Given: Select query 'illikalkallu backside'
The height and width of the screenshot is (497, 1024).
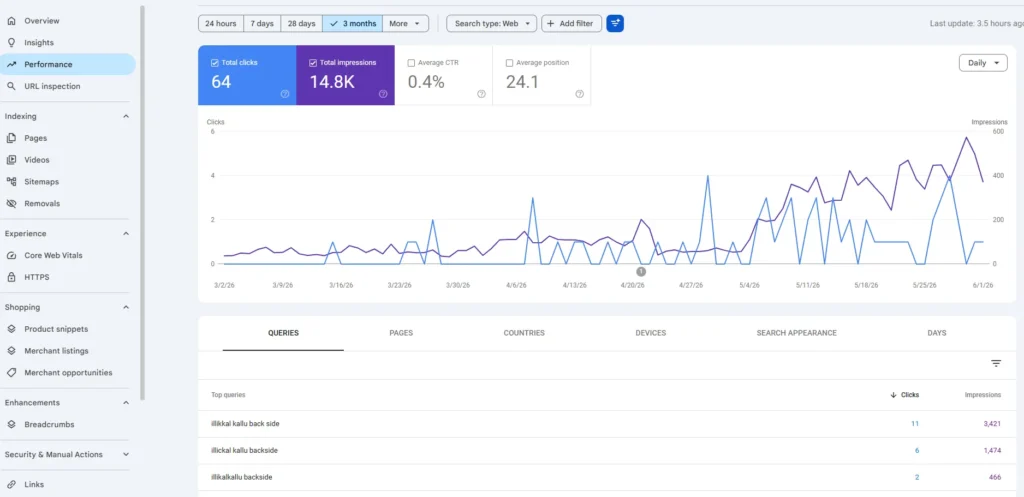Looking at the screenshot, I should click(x=242, y=477).
